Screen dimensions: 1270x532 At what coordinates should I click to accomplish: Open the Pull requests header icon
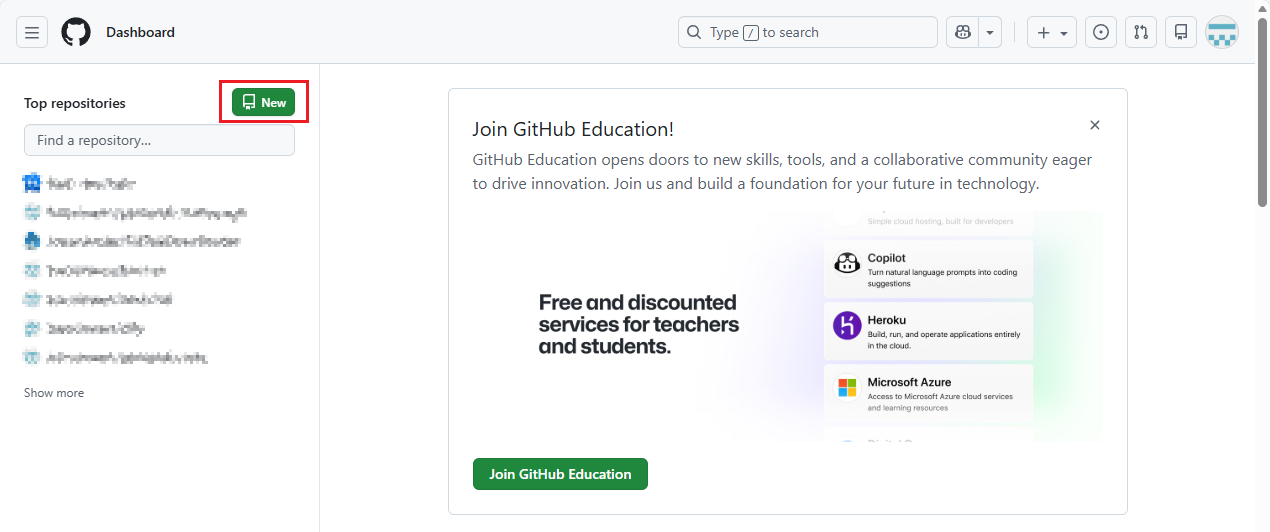[x=1141, y=32]
